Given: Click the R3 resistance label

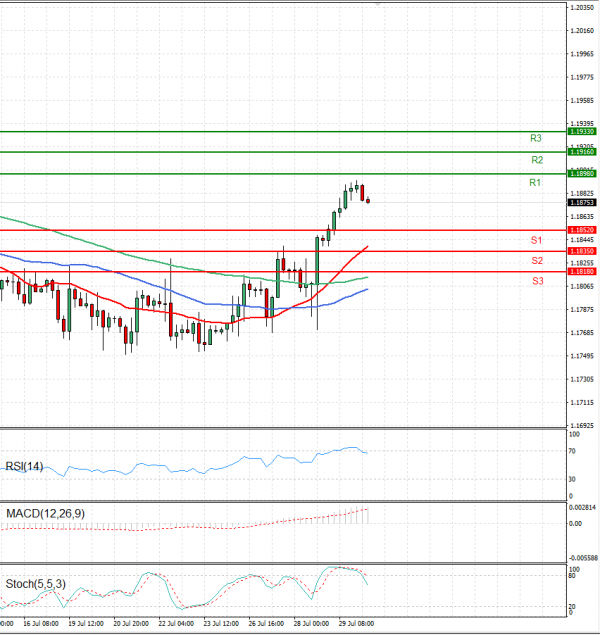Looking at the screenshot, I should click(536, 138).
